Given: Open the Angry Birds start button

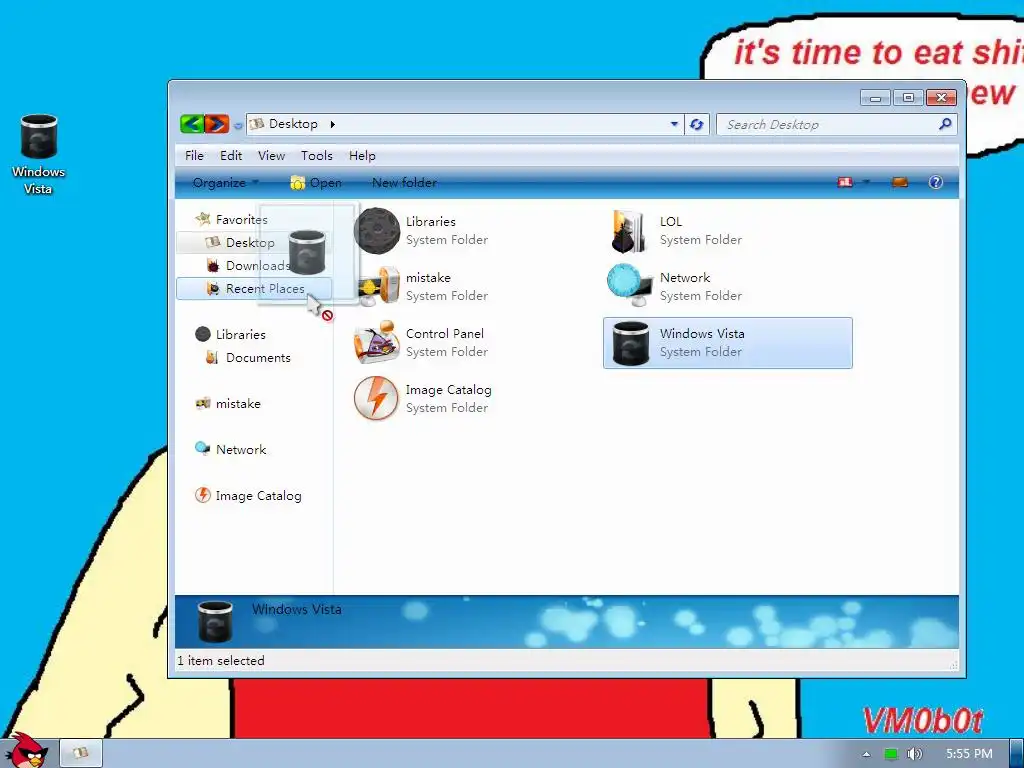Looking at the screenshot, I should [25, 751].
